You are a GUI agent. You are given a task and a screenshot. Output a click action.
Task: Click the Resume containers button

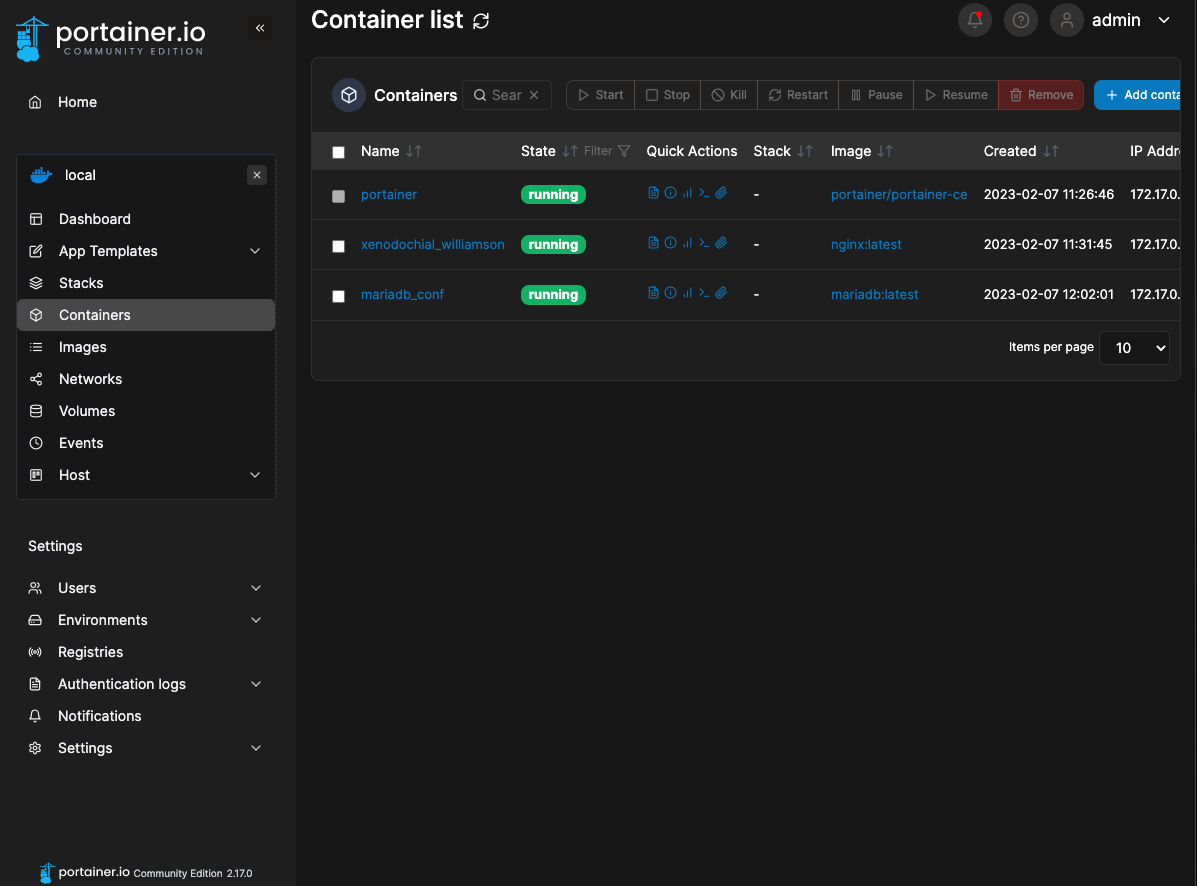(x=956, y=95)
